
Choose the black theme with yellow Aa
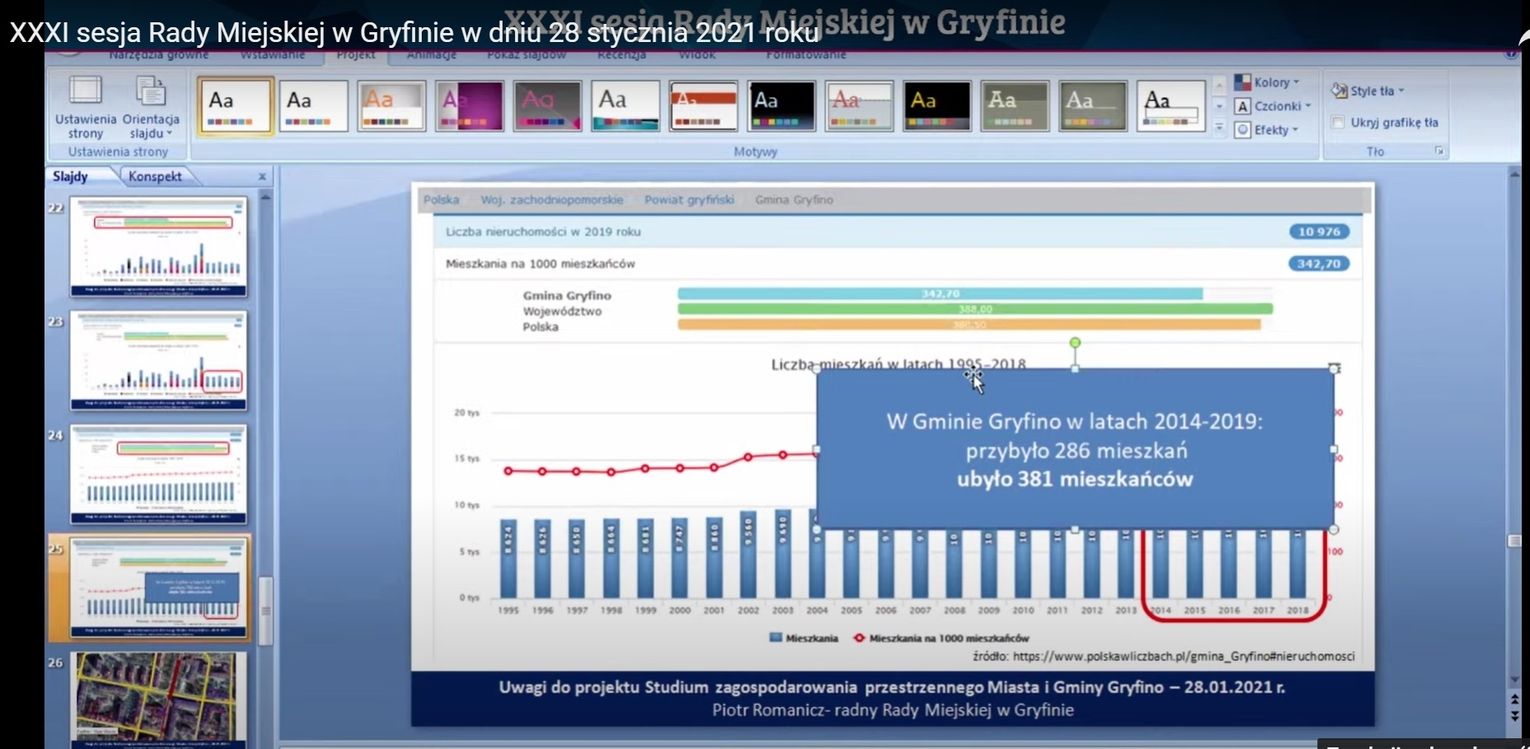coord(936,105)
